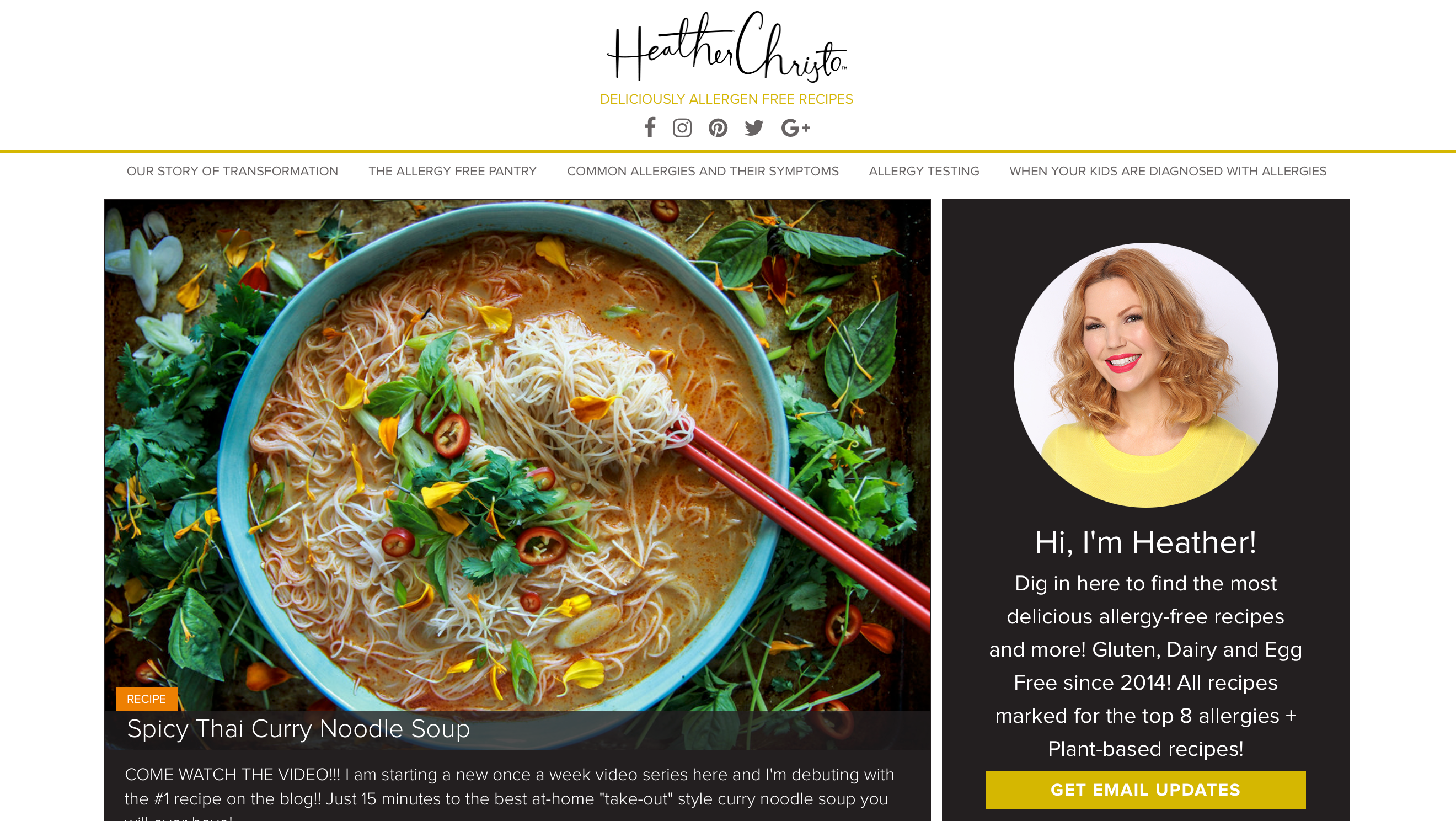
Task: Click the orange Recipe tag
Action: [x=146, y=699]
